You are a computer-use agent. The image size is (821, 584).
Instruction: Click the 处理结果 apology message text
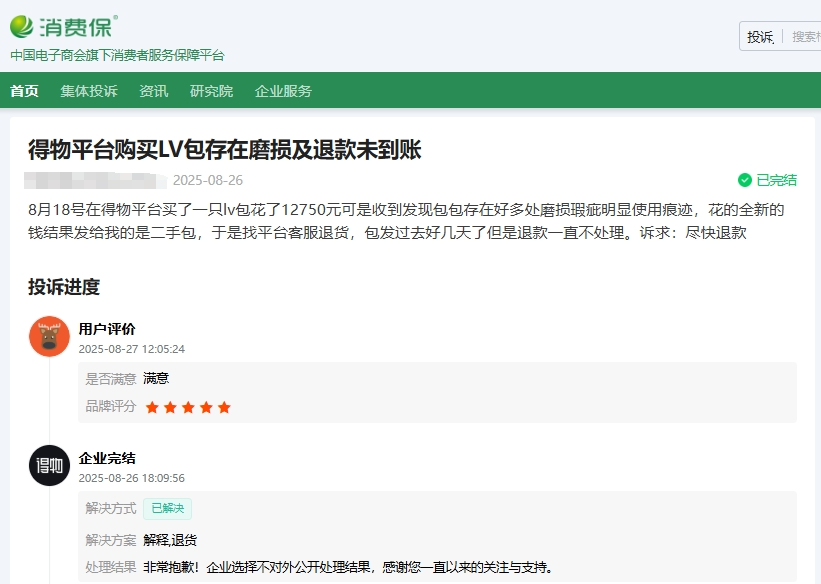pos(349,567)
